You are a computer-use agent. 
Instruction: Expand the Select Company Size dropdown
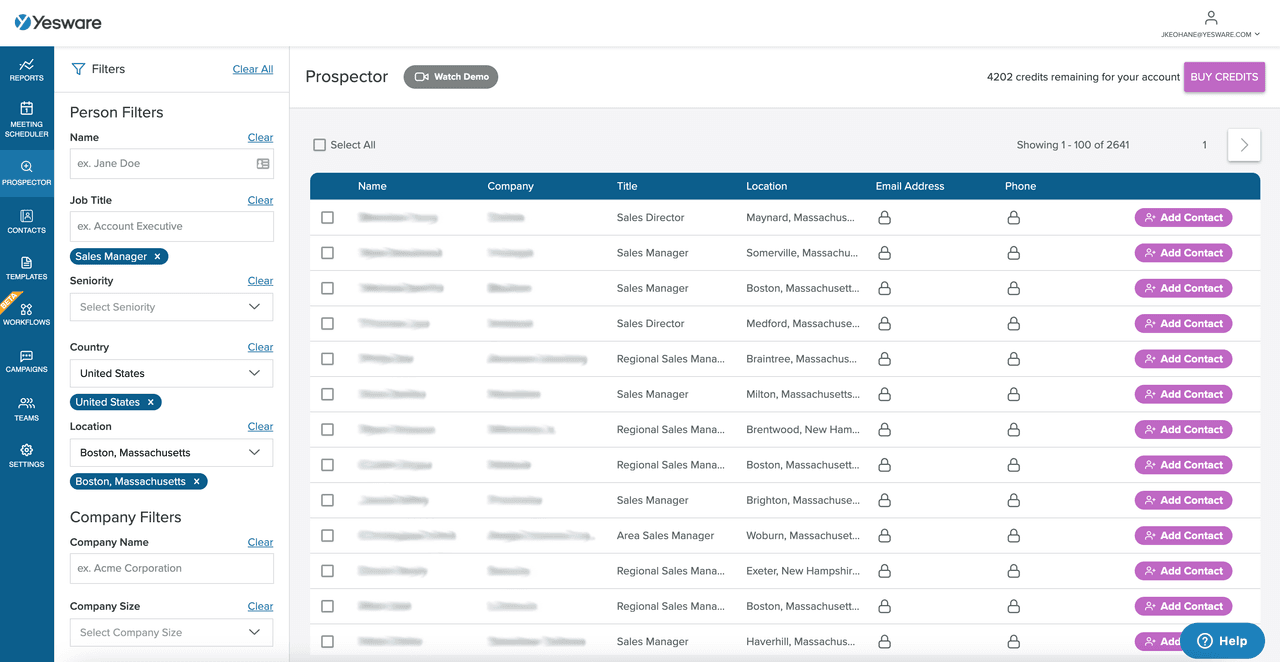[171, 632]
